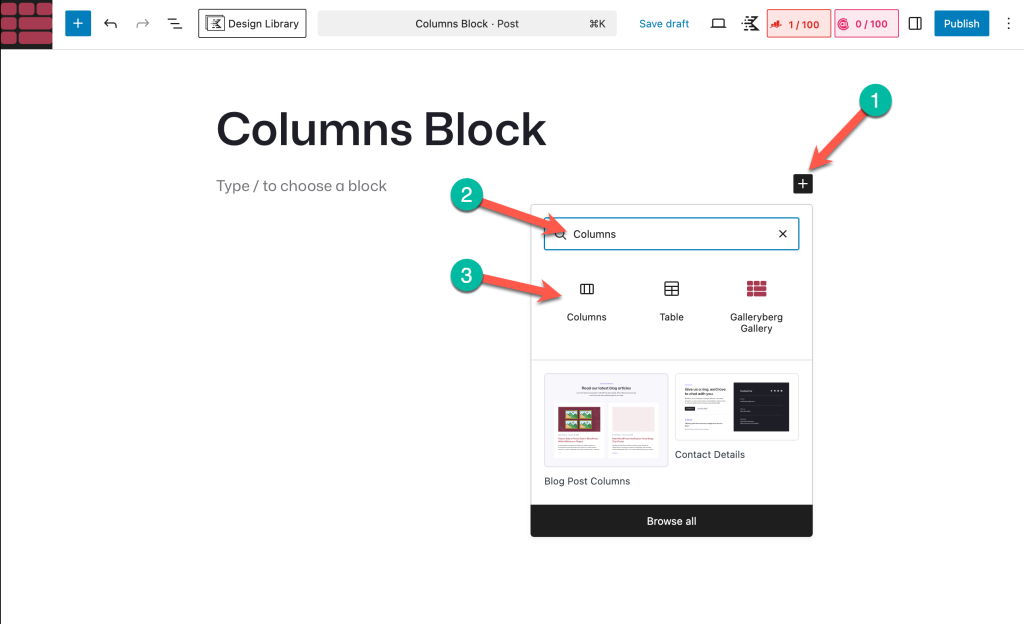Click the blue block inserter plus button
Image resolution: width=1024 pixels, height=624 pixels.
[x=78, y=23]
